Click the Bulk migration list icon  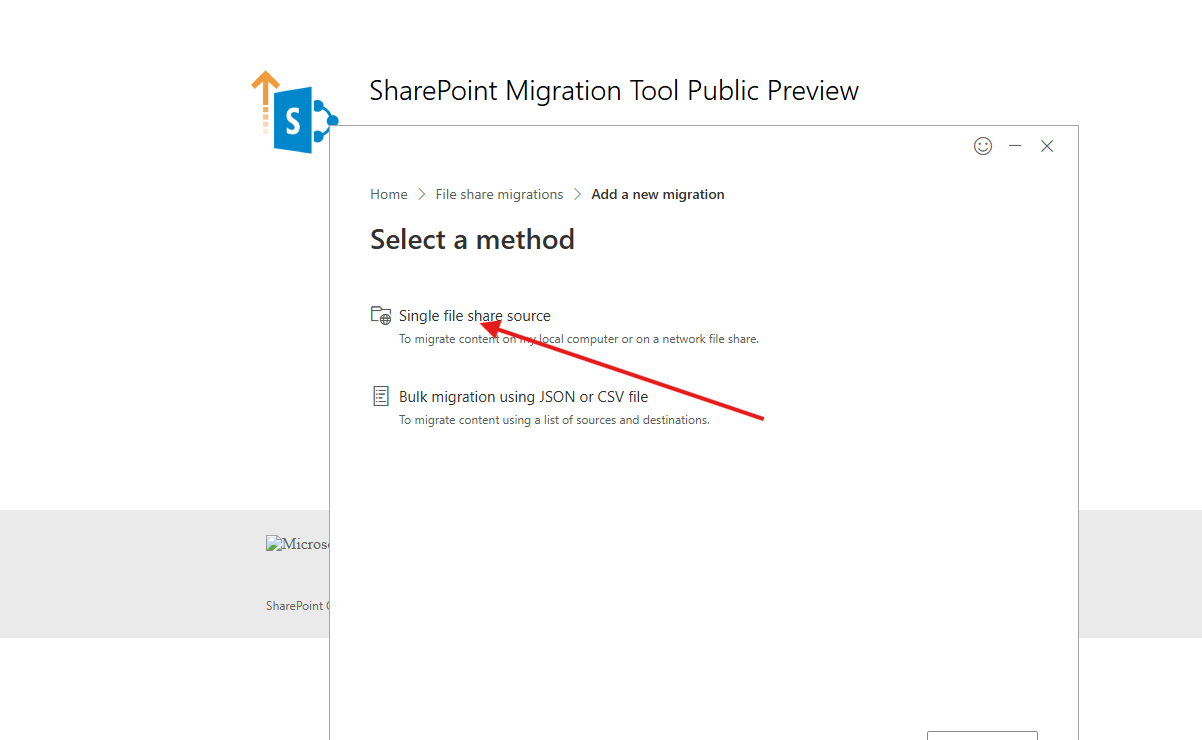(x=381, y=397)
